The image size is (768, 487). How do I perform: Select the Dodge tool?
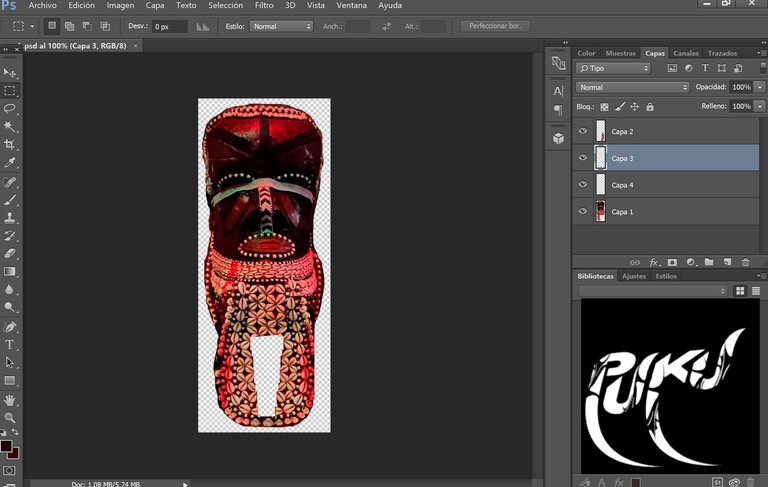tap(9, 307)
